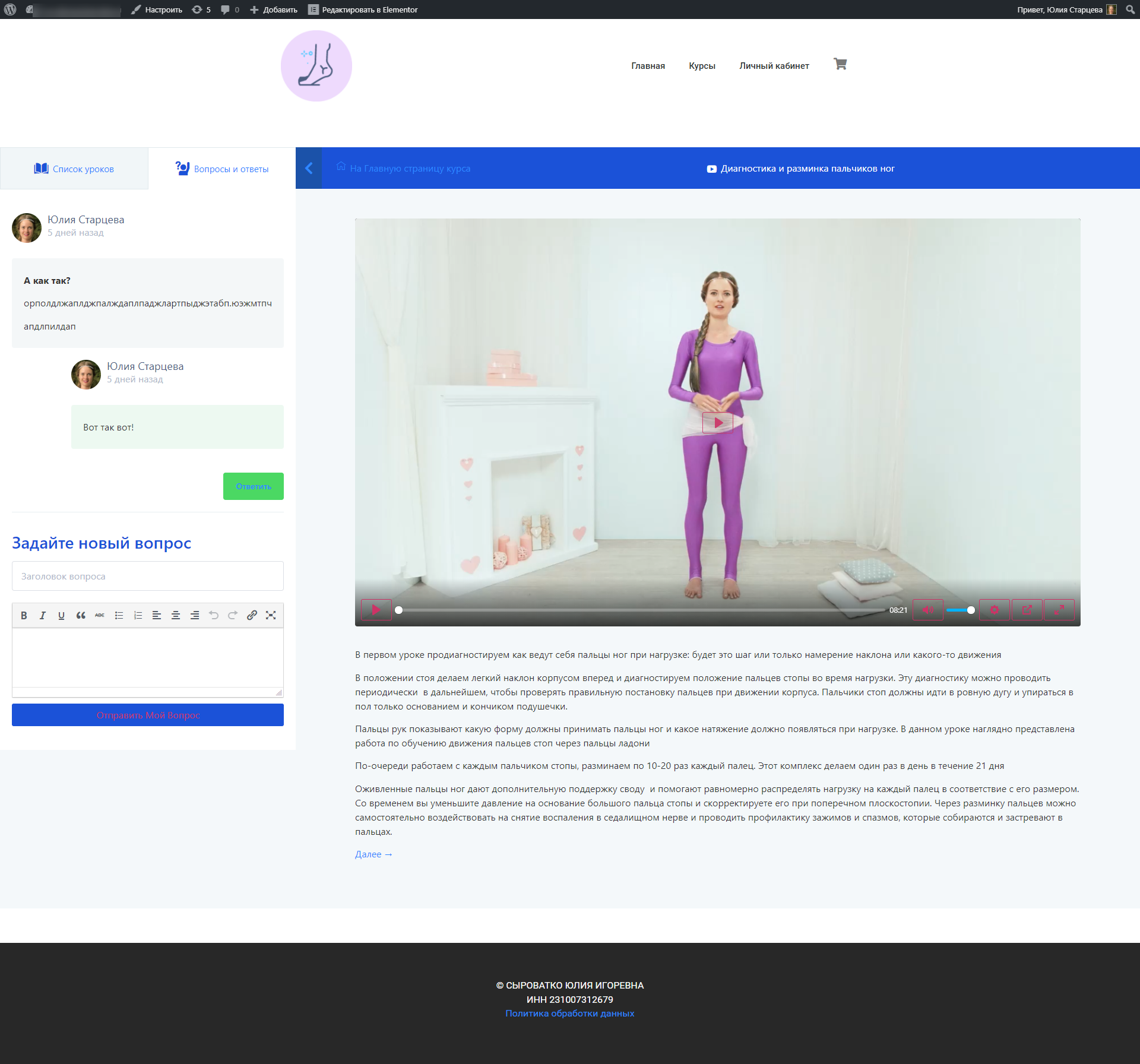Open Личный кабинет menu item

[774, 66]
